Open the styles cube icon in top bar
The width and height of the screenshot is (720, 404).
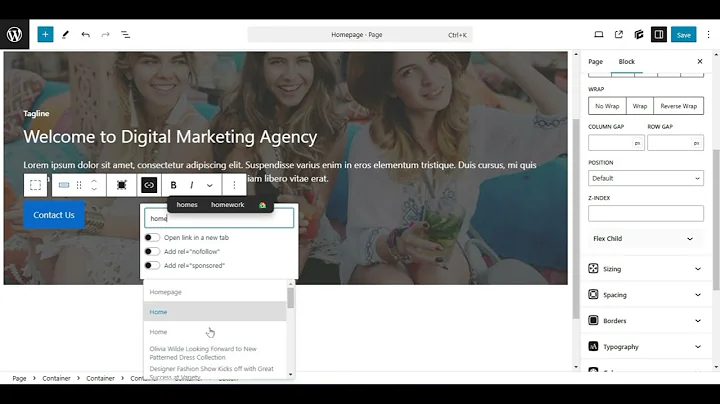coord(639,34)
